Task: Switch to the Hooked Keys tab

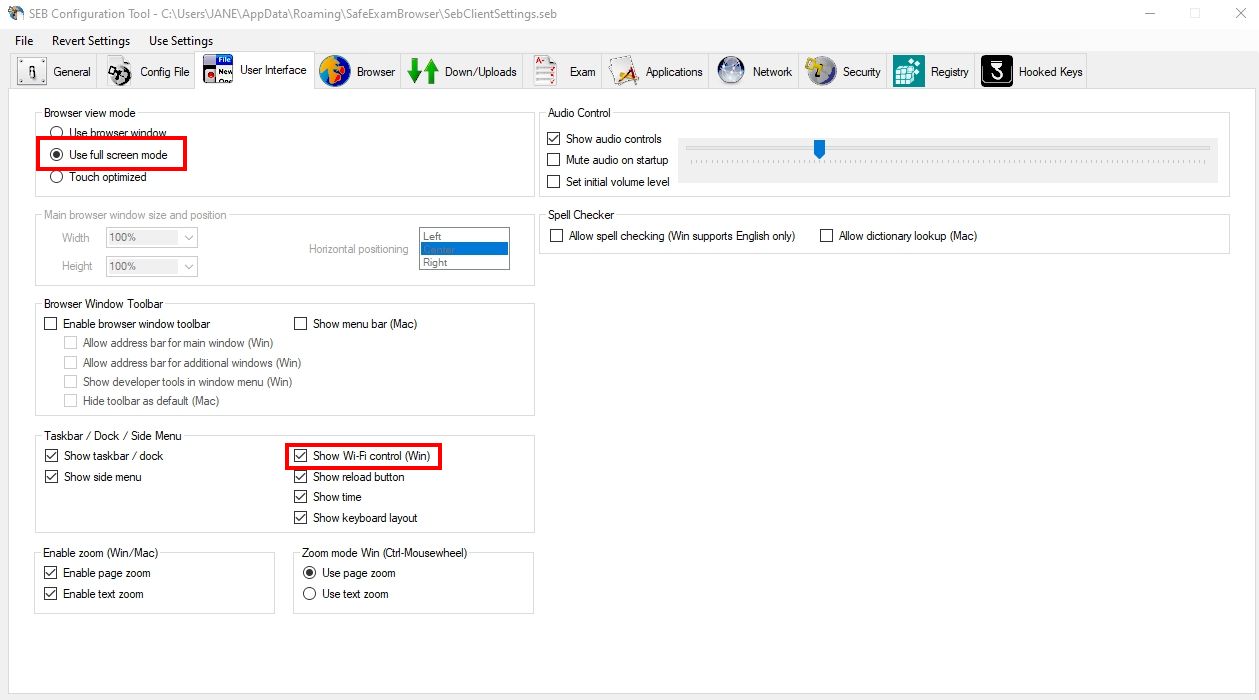Action: pyautogui.click(x=1032, y=72)
